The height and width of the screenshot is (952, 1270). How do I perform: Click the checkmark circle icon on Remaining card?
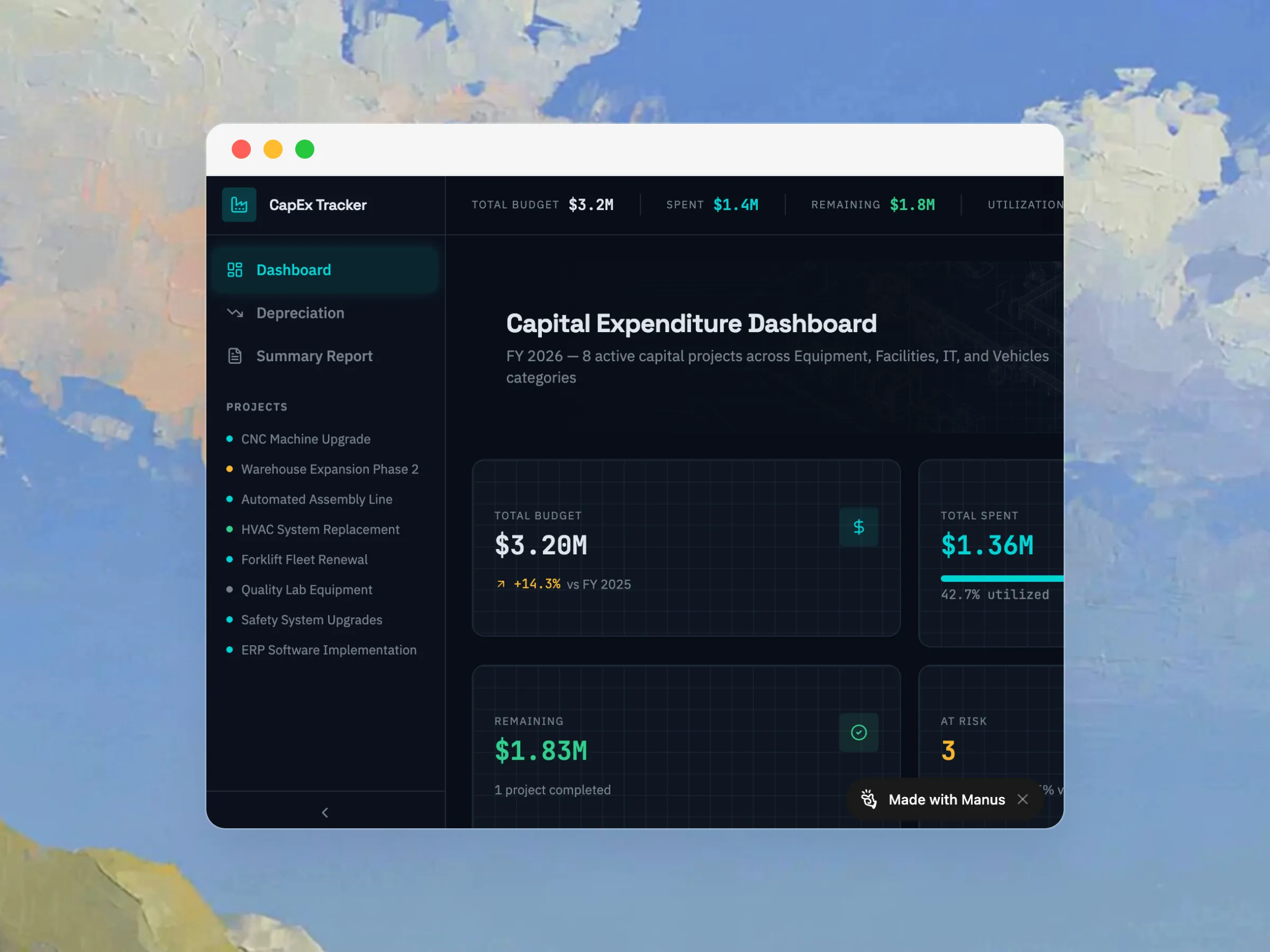pos(858,732)
